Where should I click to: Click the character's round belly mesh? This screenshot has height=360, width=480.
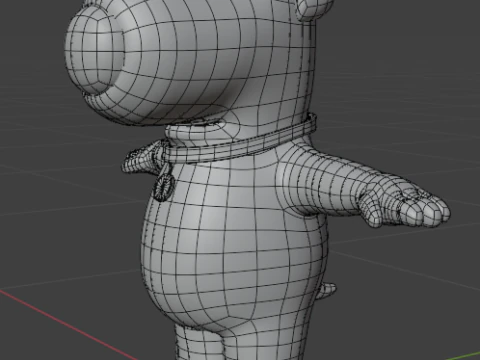[233, 247]
